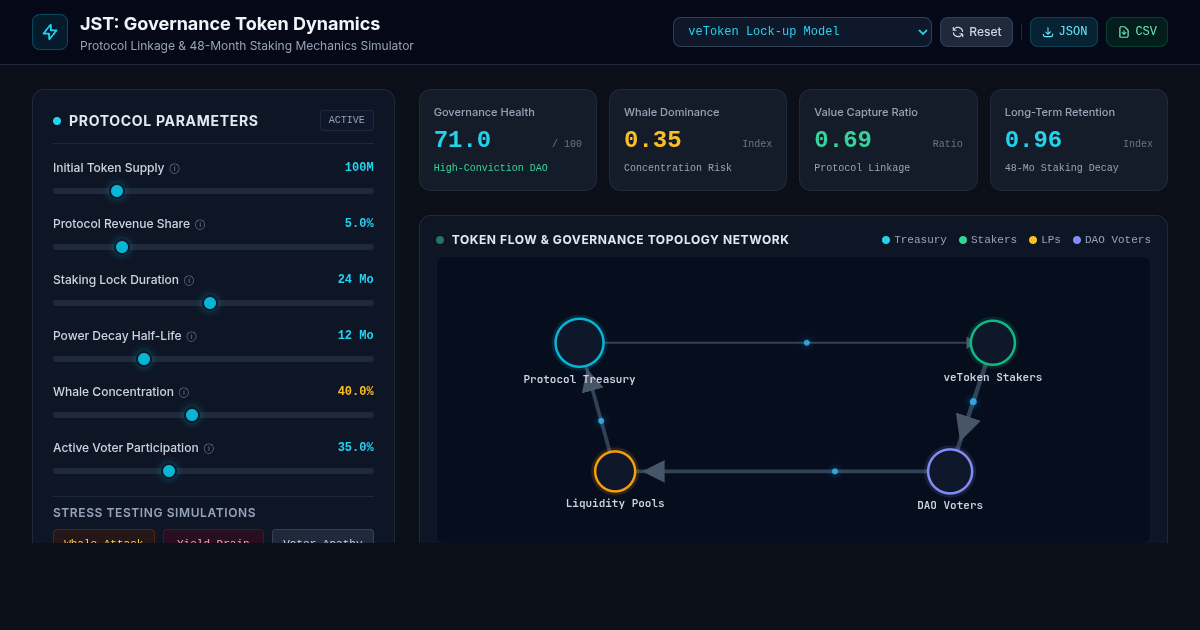Click the LPs legend item
This screenshot has width=1200, height=630.
pyautogui.click(x=1045, y=240)
